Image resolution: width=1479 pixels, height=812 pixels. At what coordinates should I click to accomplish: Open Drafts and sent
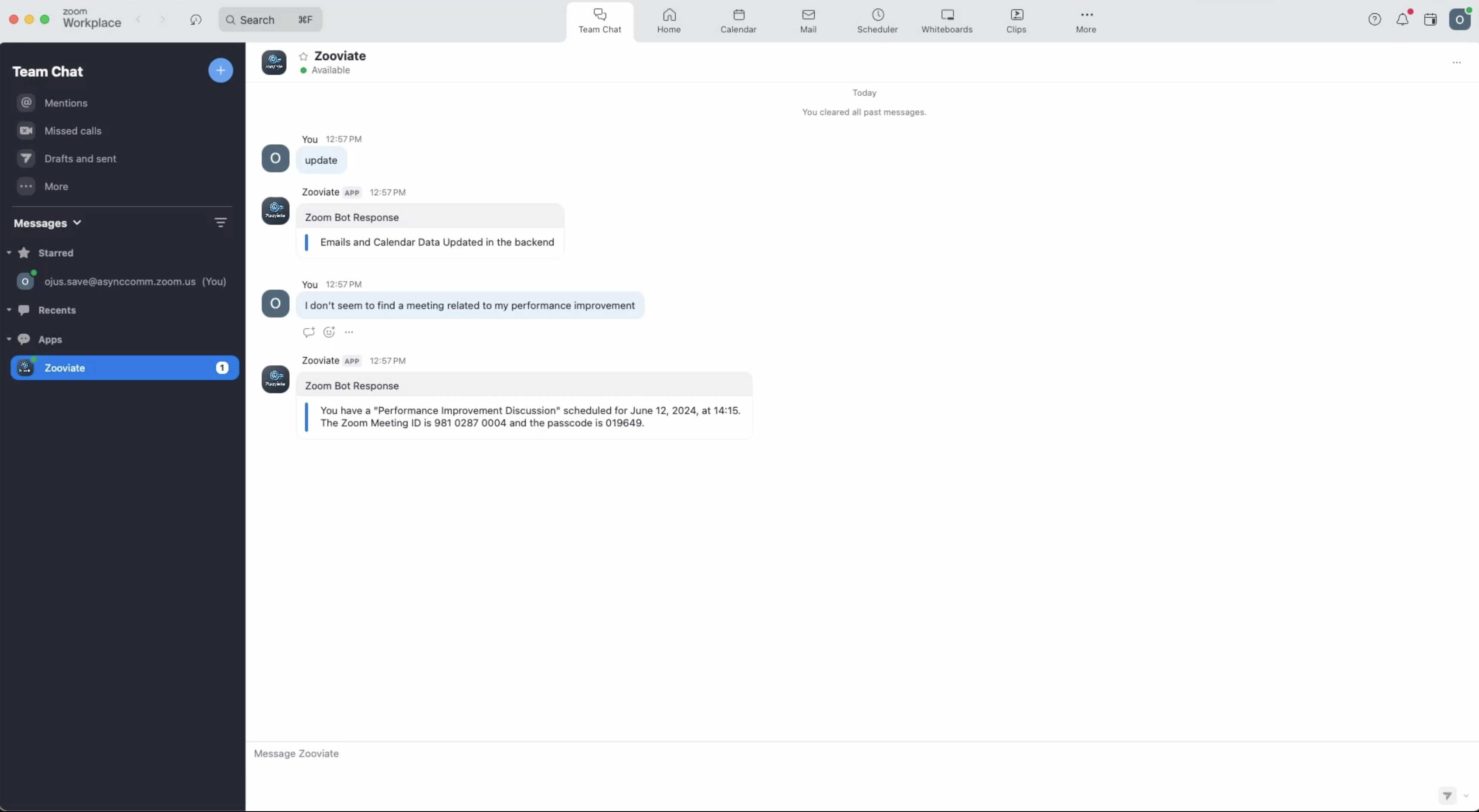pos(79,158)
